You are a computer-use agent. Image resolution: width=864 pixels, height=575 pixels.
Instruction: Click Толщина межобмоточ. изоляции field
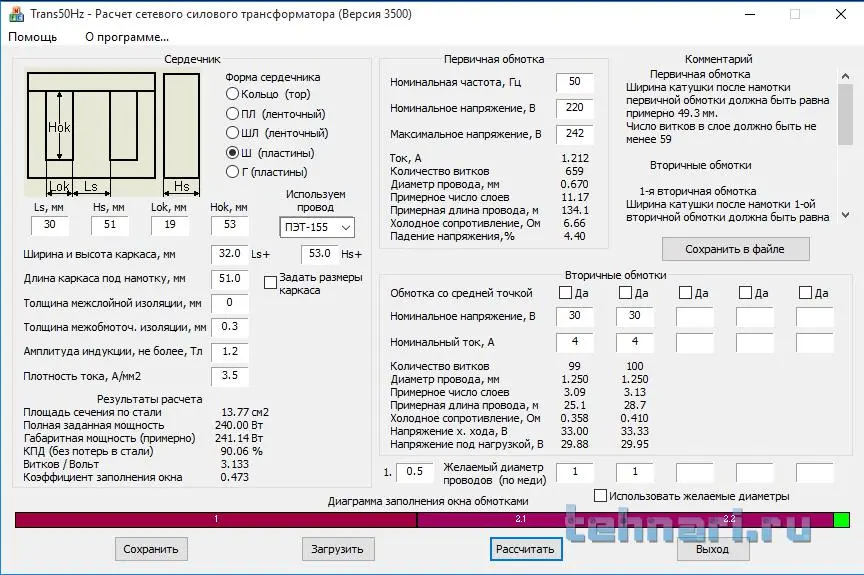230,327
